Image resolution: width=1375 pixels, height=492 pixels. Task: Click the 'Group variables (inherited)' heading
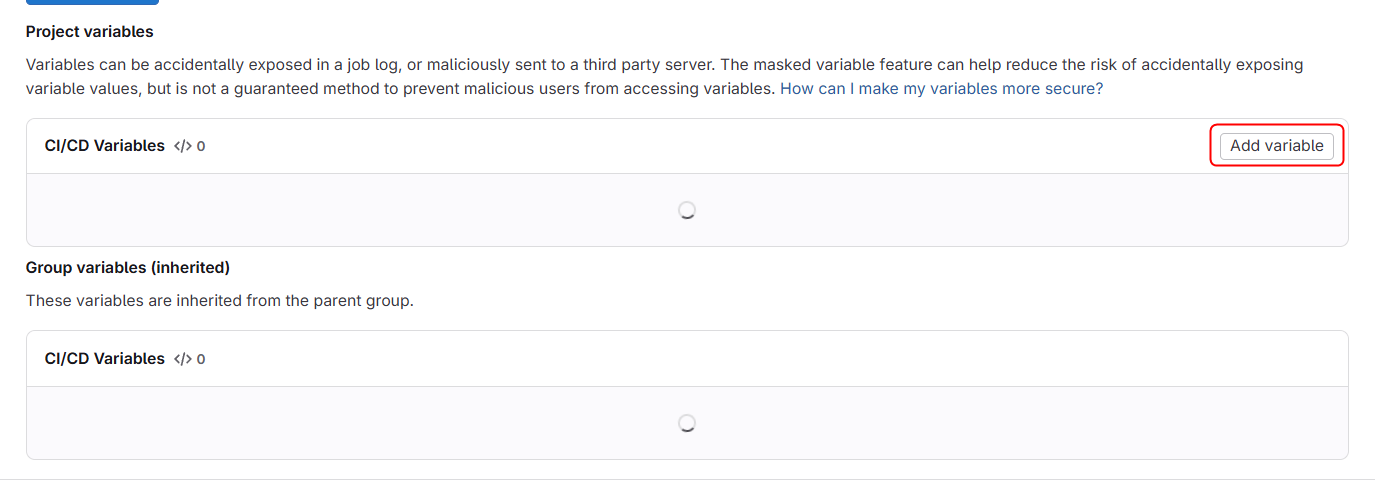128,268
